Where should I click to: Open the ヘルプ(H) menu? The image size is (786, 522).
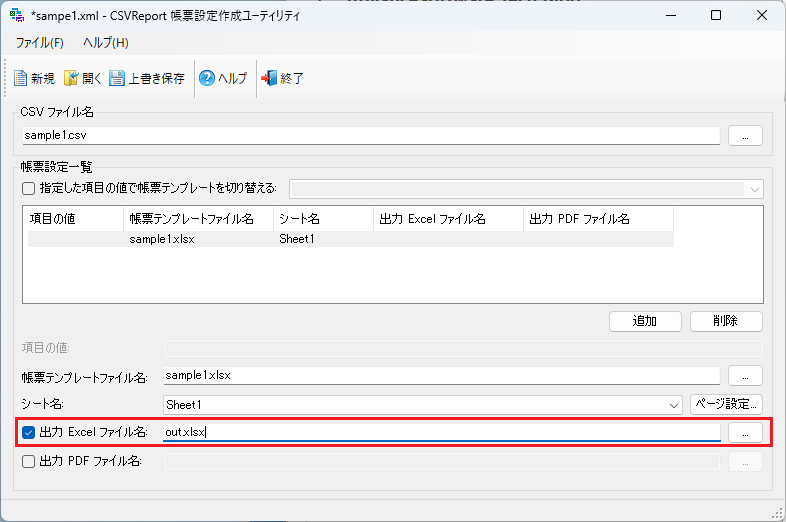pos(106,43)
